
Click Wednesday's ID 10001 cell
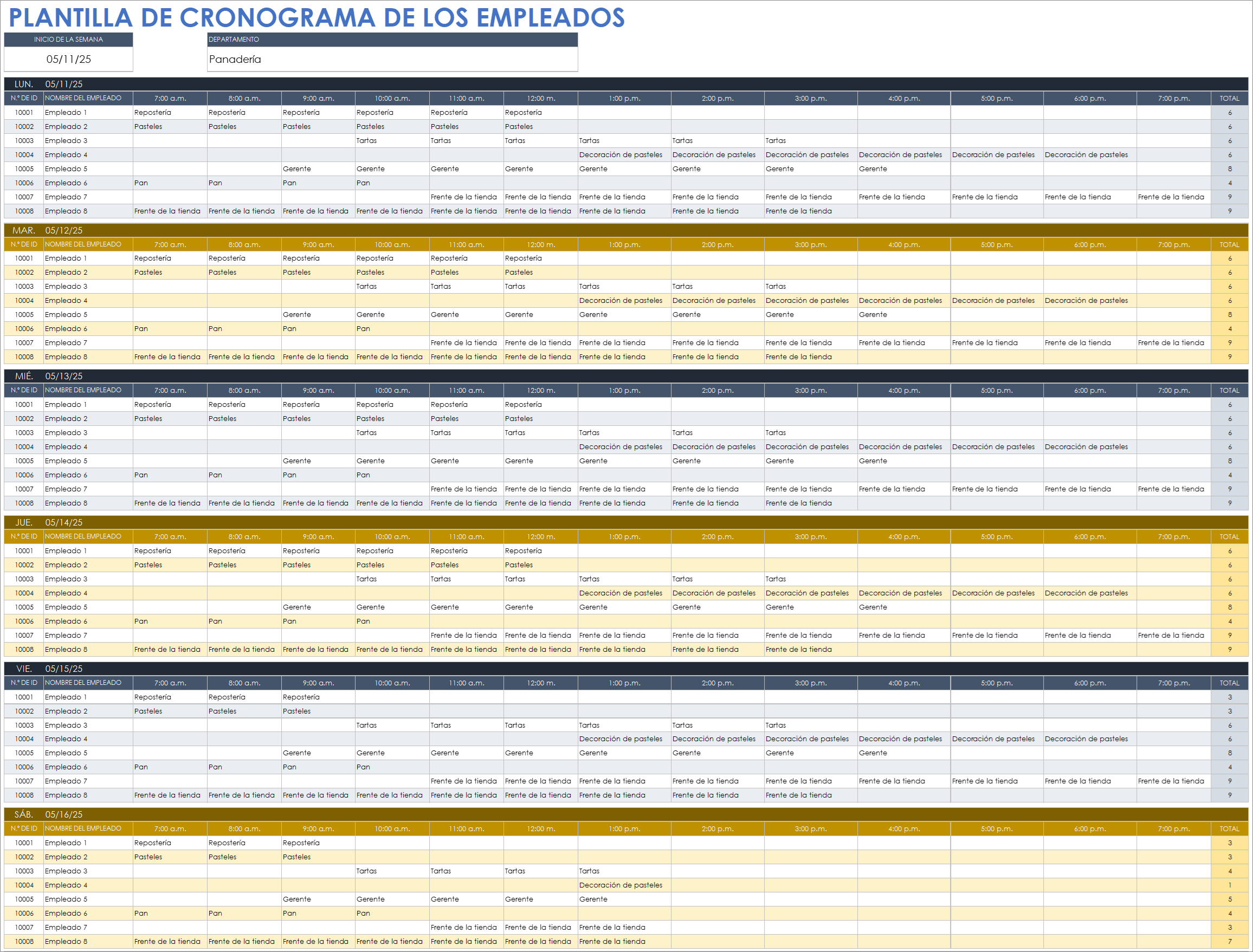(x=24, y=405)
